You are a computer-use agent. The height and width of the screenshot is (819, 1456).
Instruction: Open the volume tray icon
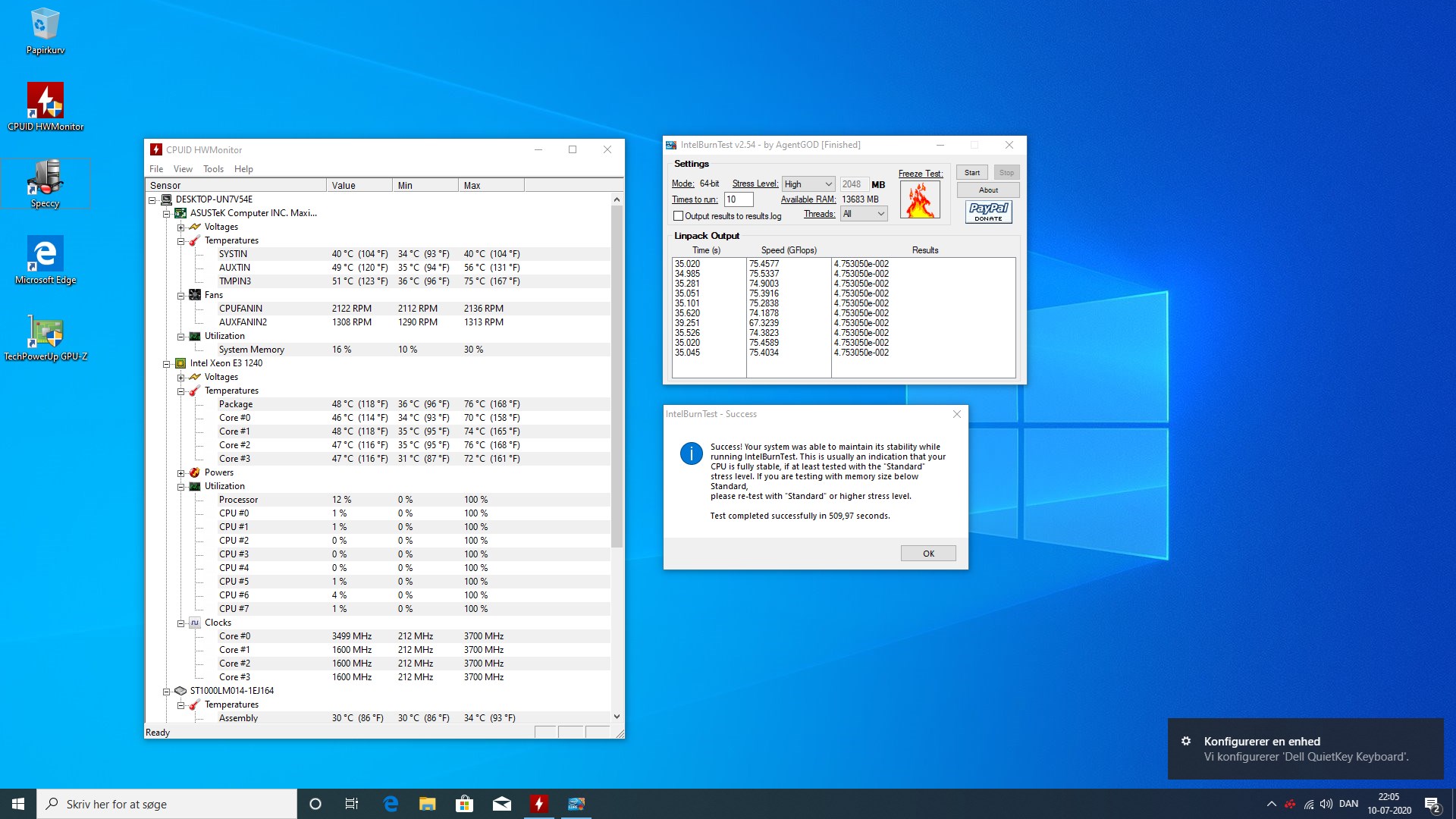click(1326, 804)
